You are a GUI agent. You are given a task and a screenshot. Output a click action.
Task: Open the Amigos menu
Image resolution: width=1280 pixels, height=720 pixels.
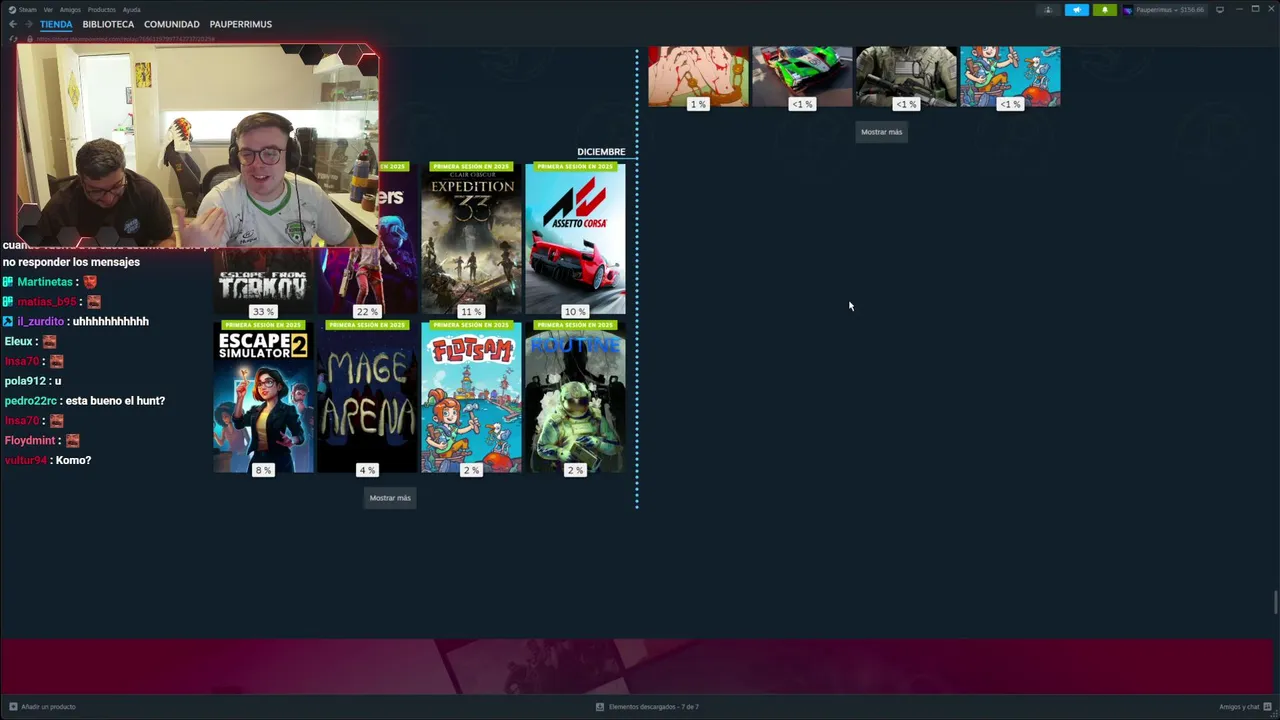tap(70, 9)
